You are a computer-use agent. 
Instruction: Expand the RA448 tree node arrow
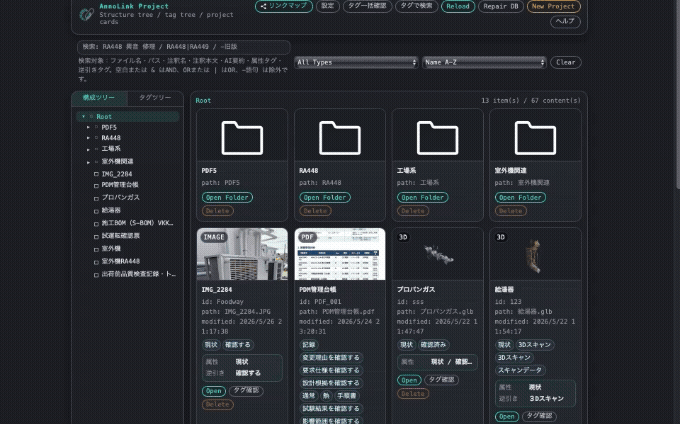coord(88,138)
